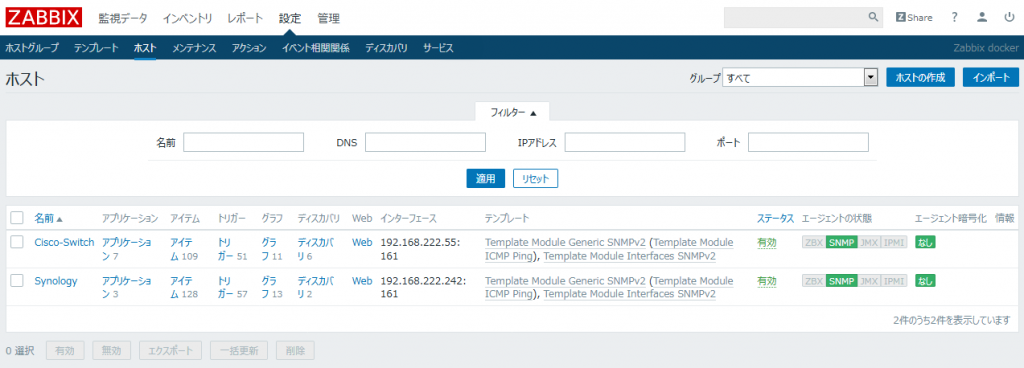
Task: Click the 名前 filter field
Action: pos(244,142)
